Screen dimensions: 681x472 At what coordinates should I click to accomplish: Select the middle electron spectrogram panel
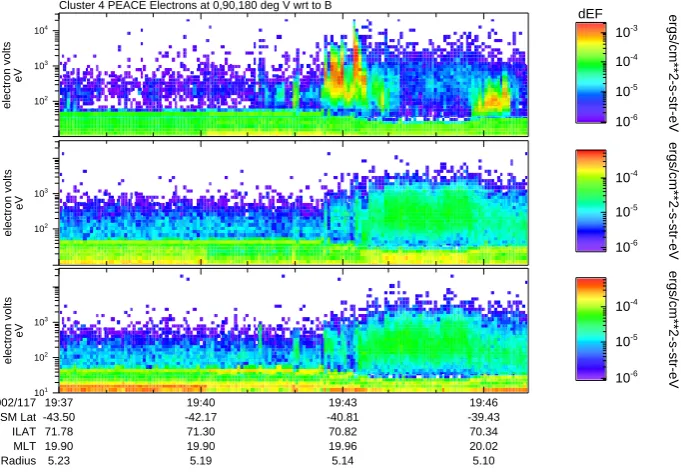(x=294, y=202)
